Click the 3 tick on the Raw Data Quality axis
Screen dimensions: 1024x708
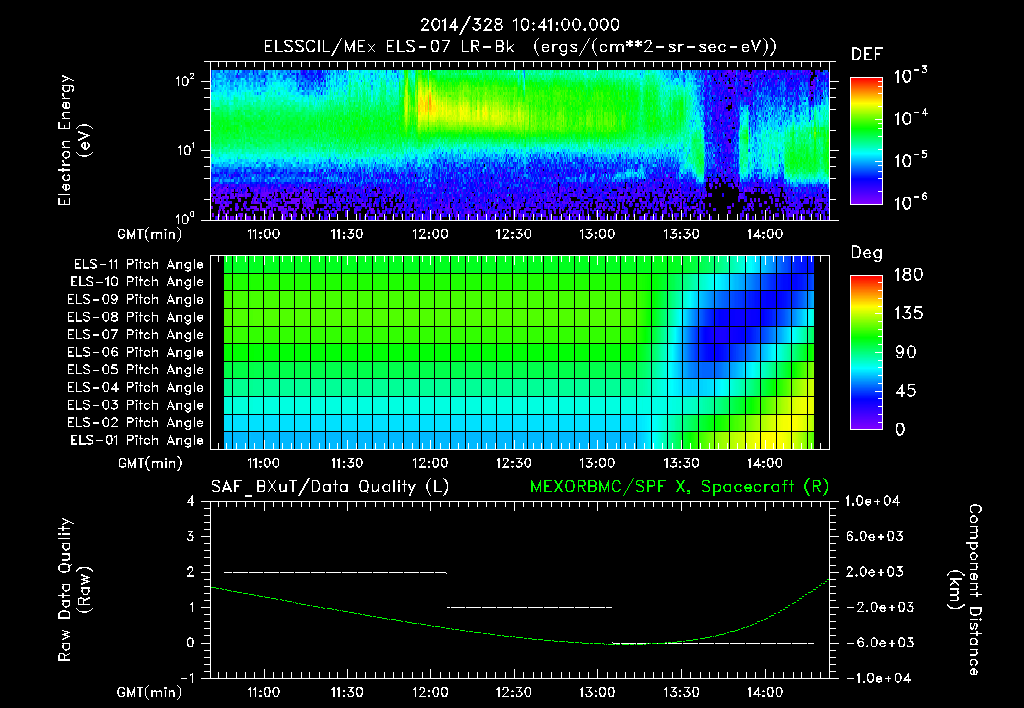[x=190, y=536]
